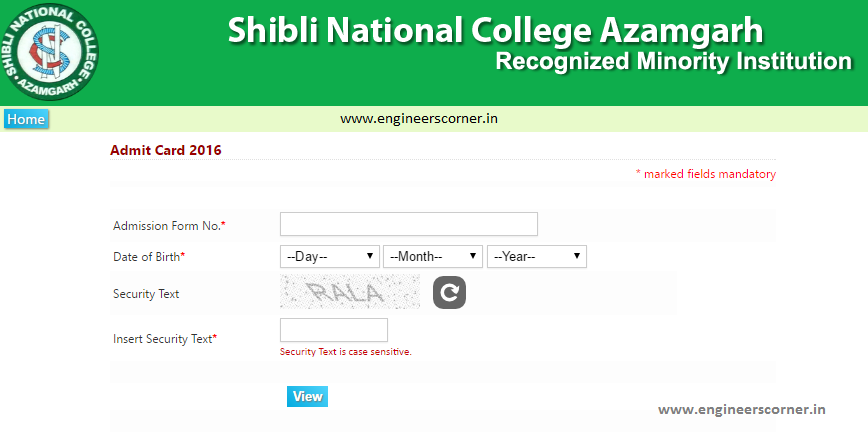This screenshot has width=868, height=432.
Task: Click the Insert Security Text input box
Action: click(333, 330)
